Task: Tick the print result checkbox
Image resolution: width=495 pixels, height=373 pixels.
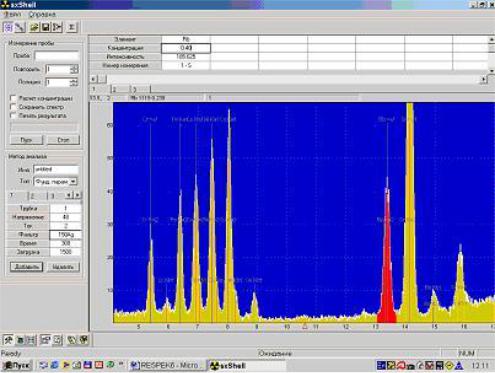Action: click(13, 116)
